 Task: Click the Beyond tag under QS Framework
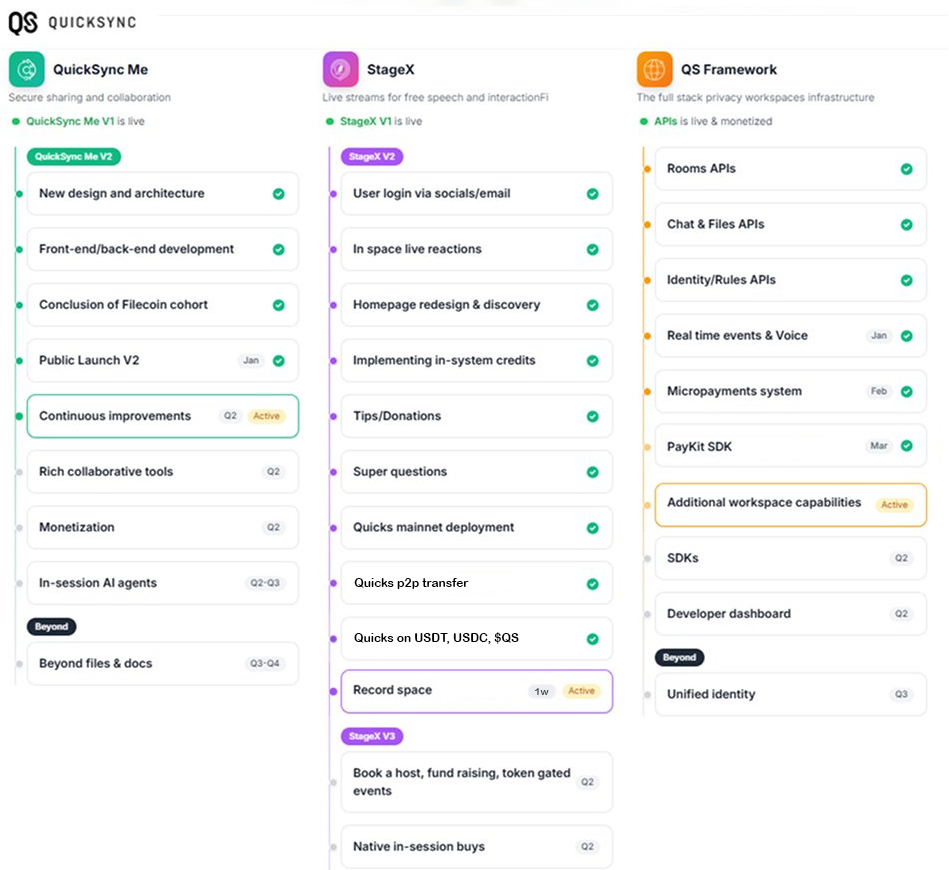(679, 657)
